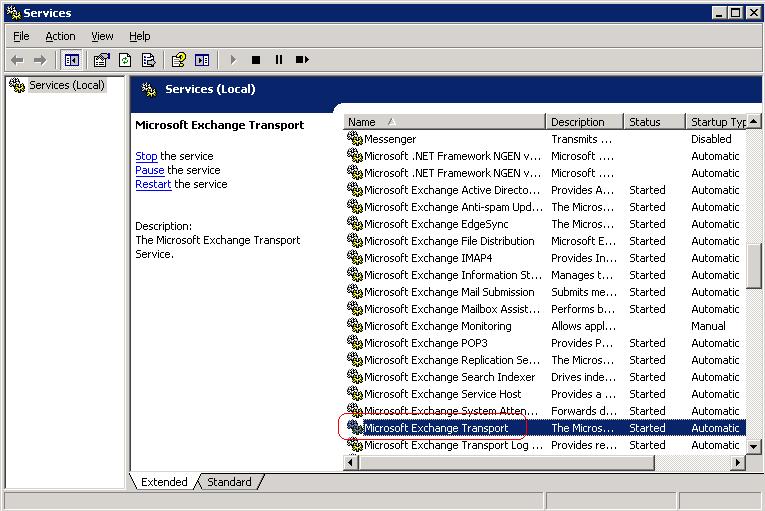The width and height of the screenshot is (765, 511).
Task: Click the Start Service play icon
Action: pos(233,60)
